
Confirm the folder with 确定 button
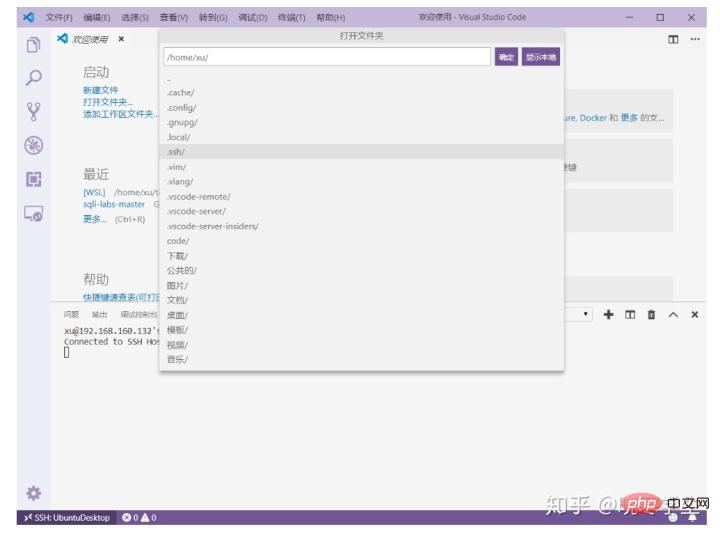click(506, 57)
